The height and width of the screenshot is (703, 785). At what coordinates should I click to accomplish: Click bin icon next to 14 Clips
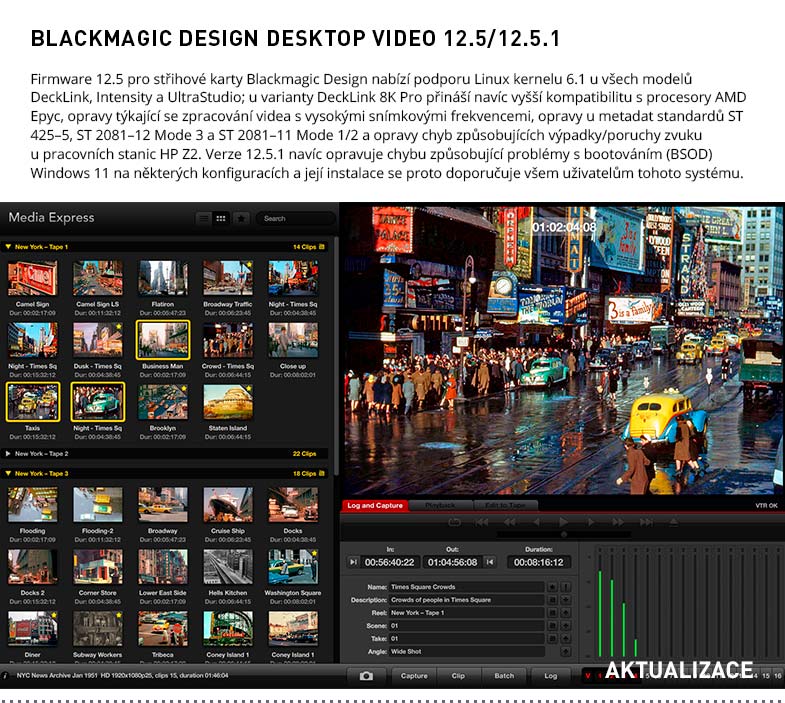click(321, 247)
